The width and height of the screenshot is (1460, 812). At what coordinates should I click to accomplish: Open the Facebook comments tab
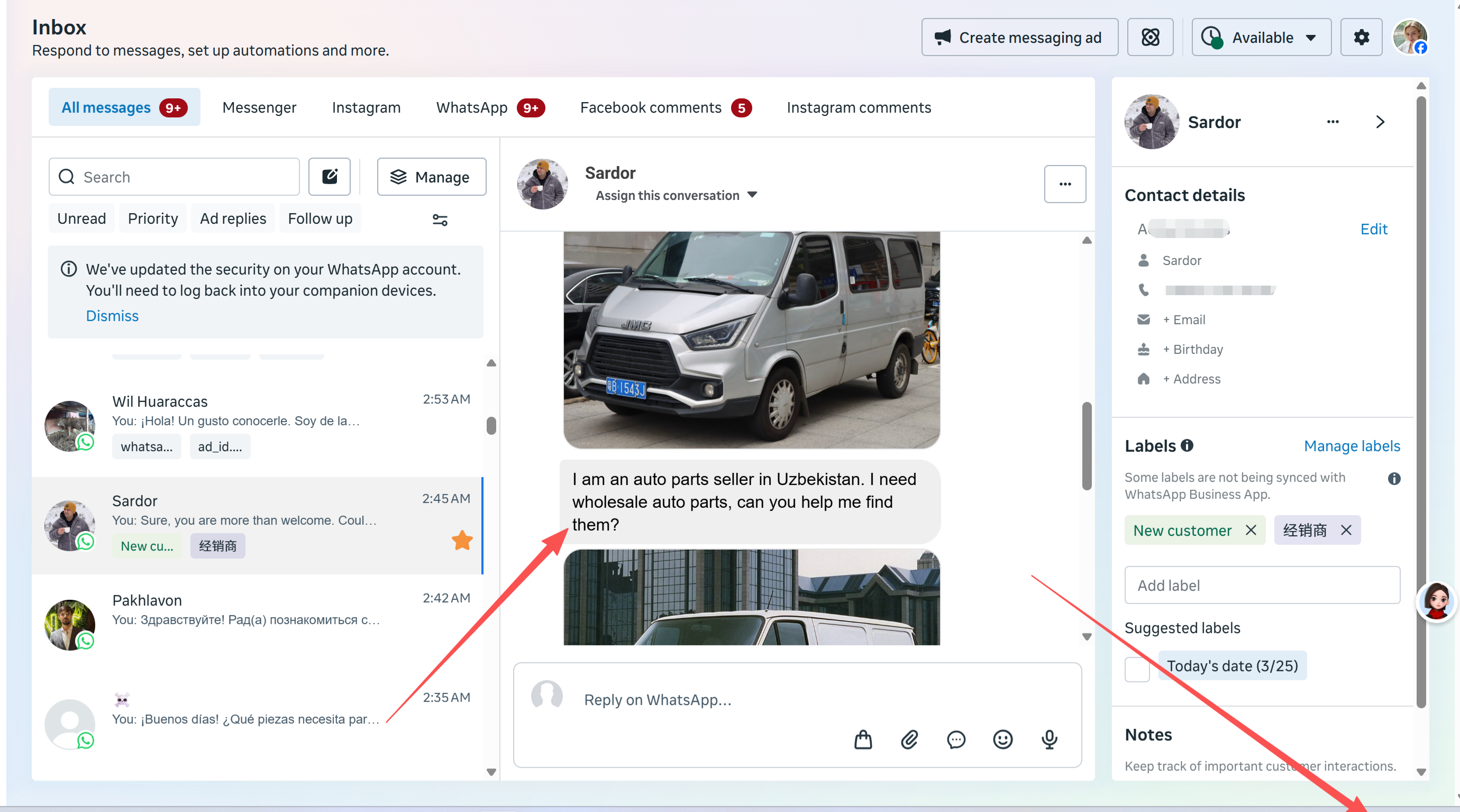[x=651, y=108]
